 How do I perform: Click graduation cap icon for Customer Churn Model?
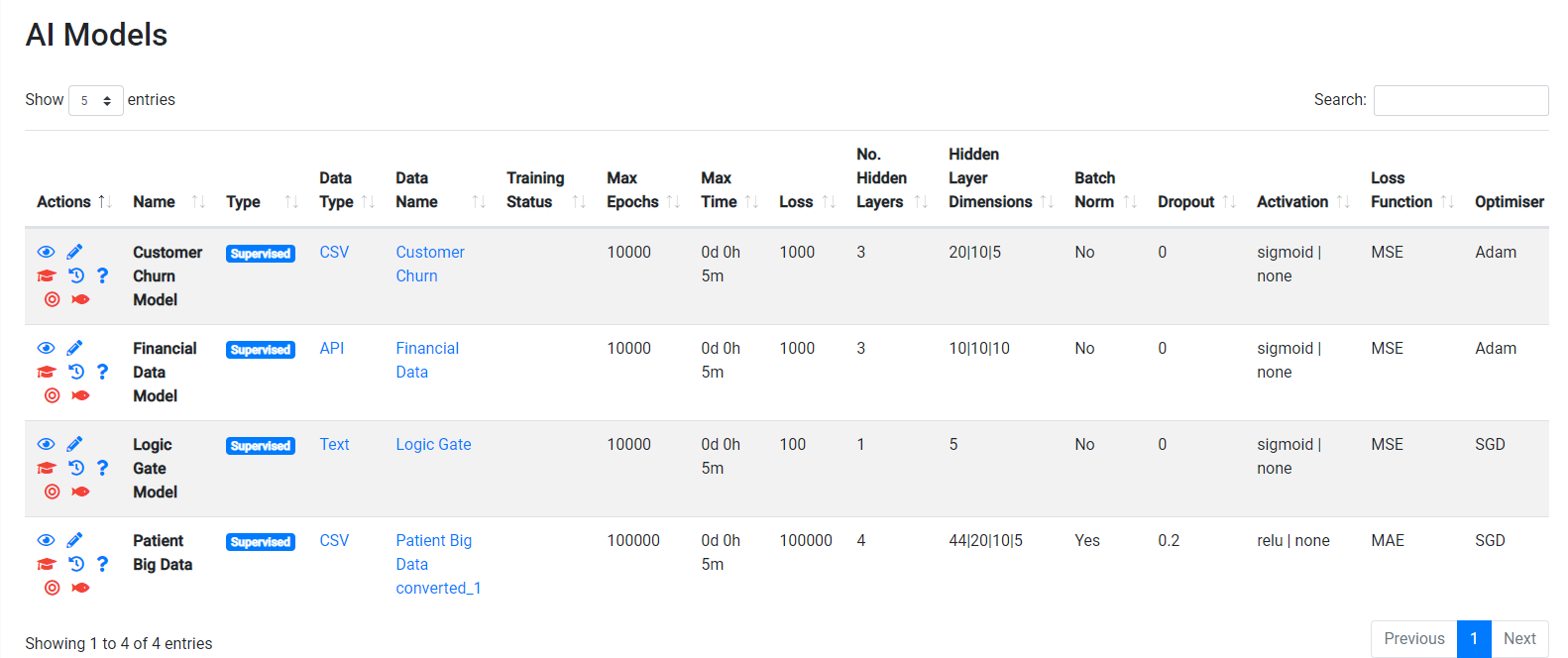pos(47,275)
